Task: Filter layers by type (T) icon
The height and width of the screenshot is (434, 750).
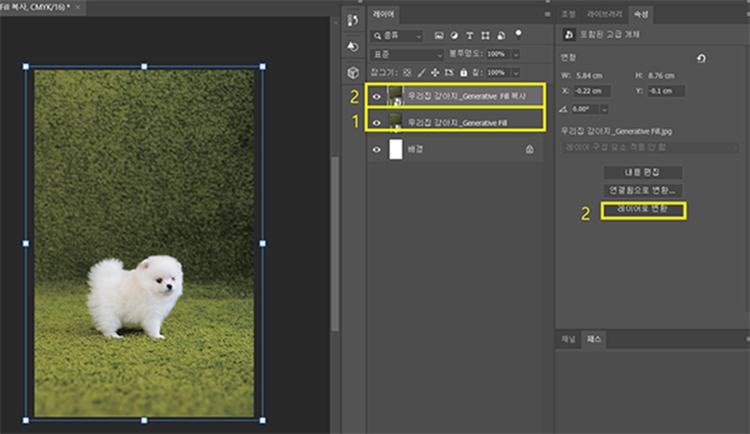Action: point(468,35)
